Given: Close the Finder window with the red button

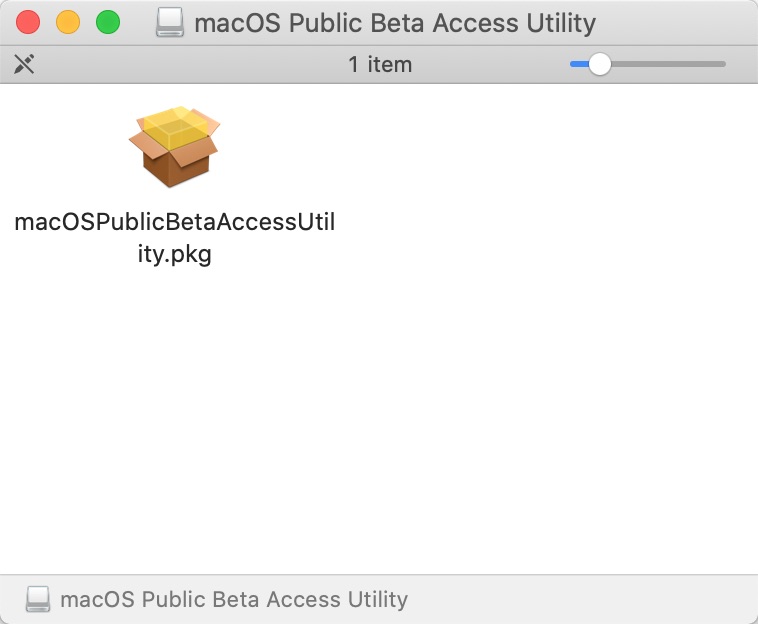Looking at the screenshot, I should (x=28, y=22).
